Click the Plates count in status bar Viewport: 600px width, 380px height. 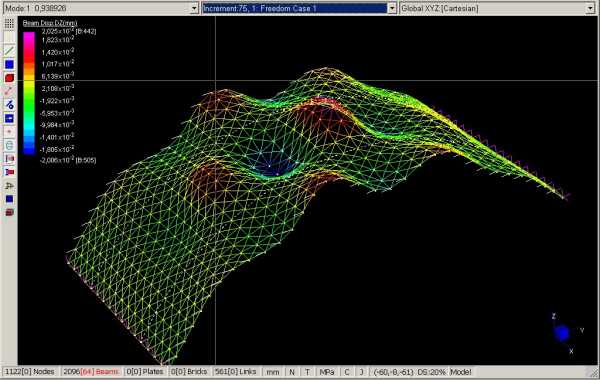click(x=145, y=372)
